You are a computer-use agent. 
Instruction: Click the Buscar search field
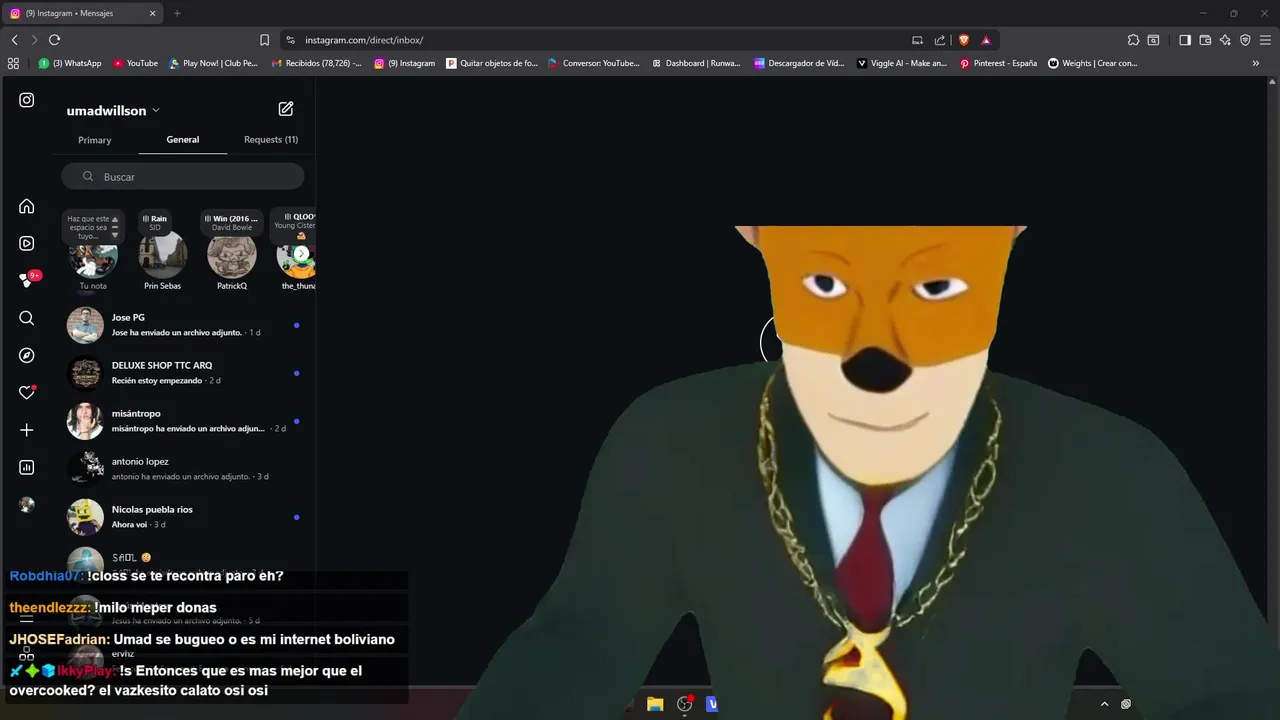click(183, 177)
